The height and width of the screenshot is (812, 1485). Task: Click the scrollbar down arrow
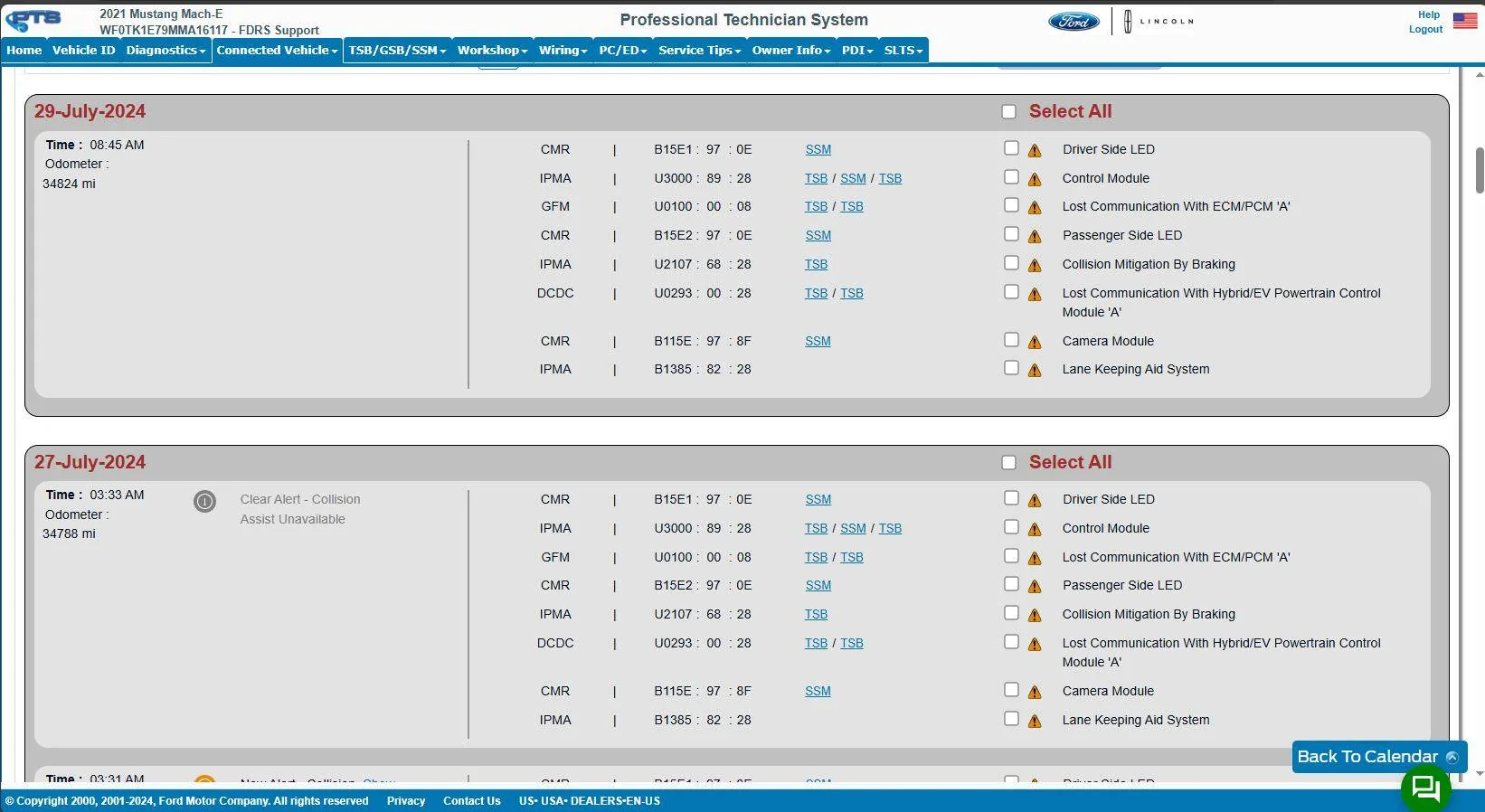pyautogui.click(x=1480, y=774)
